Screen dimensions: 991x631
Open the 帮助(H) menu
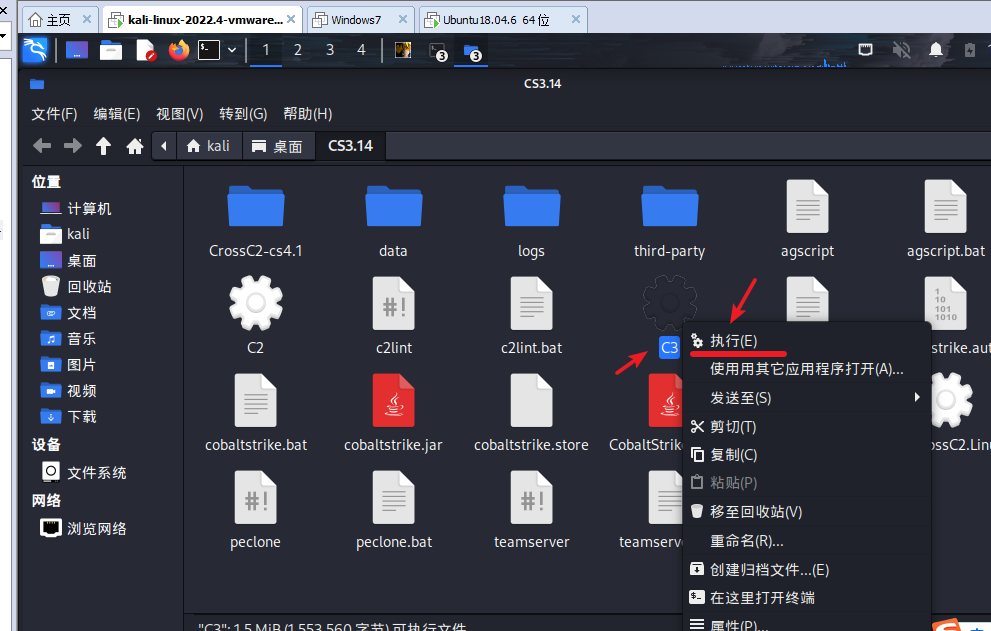point(308,114)
